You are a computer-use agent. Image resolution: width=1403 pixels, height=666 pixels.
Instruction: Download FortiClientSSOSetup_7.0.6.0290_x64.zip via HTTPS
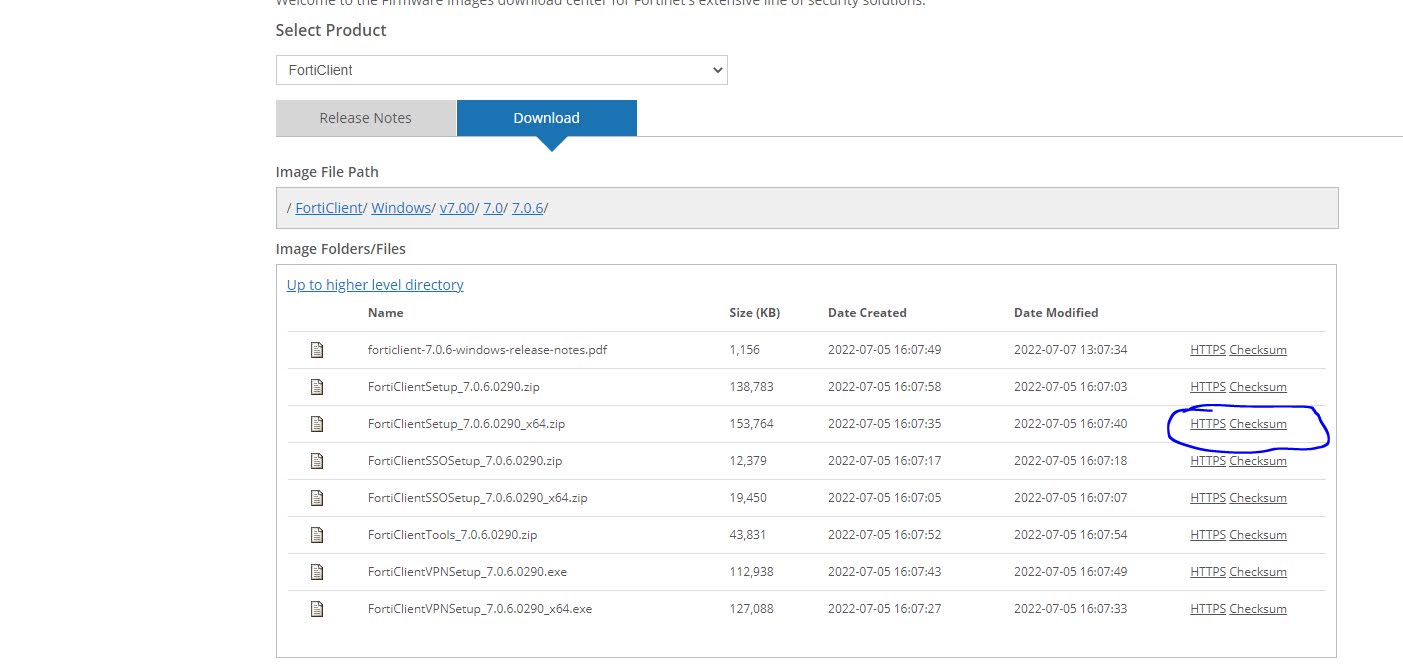(x=1208, y=498)
